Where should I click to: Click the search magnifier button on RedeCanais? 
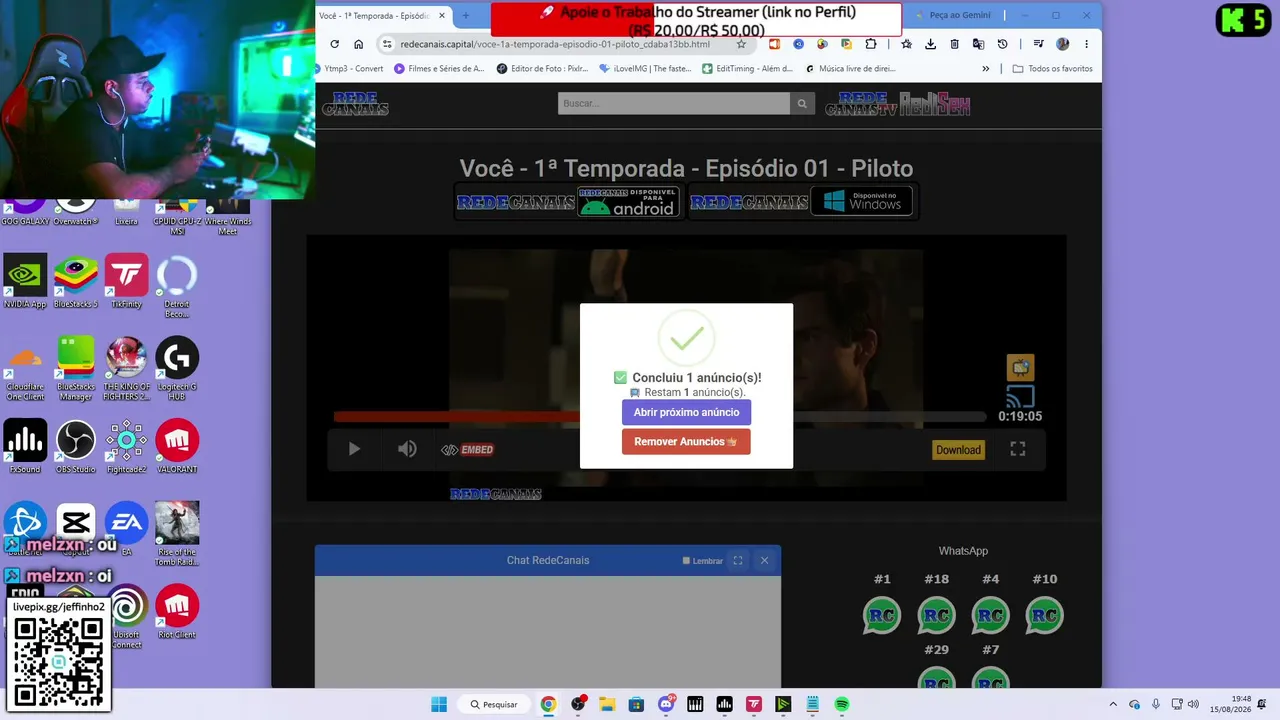click(x=802, y=103)
